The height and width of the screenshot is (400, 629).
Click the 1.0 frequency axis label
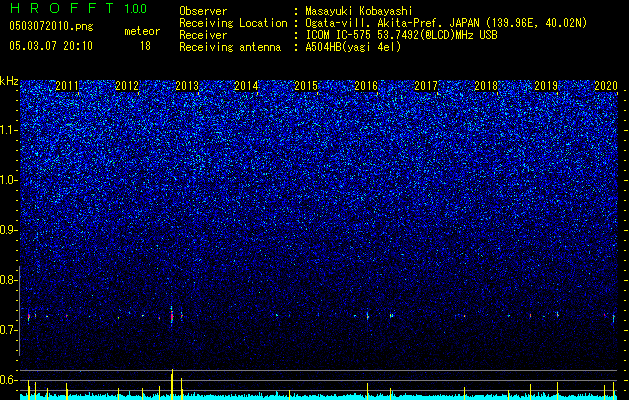coord(9,180)
